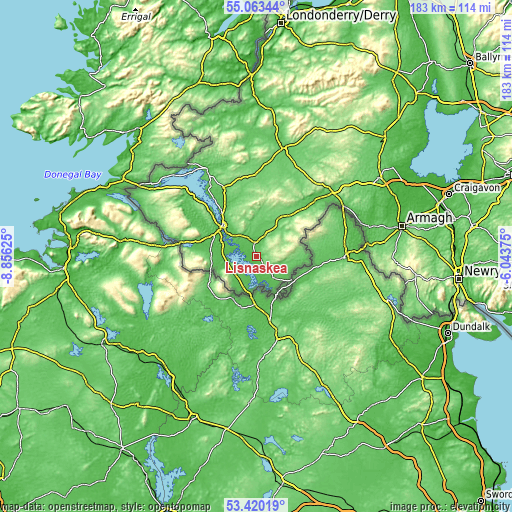Click the 53.42019° south latitude label

point(256,505)
